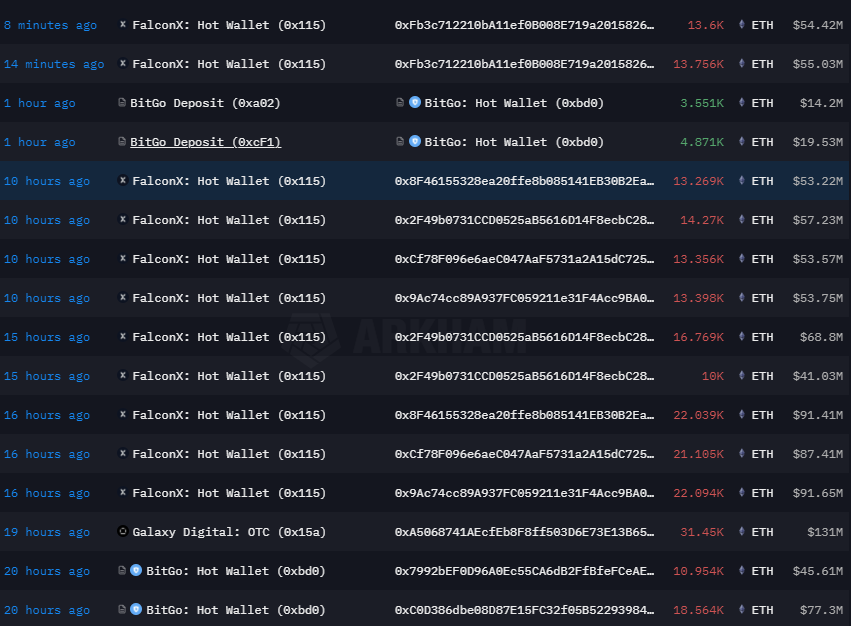The height and width of the screenshot is (626, 851).
Task: Click the $53.57M USD value
Action: coord(818,260)
